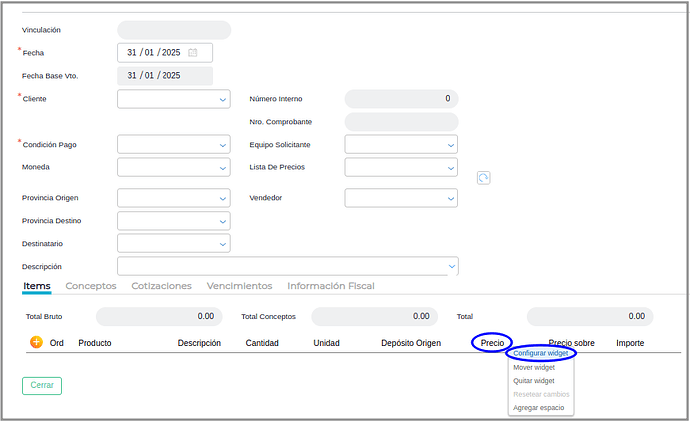690x422 pixels.
Task: Open the Provincia Destino dropdown
Action: pyautogui.click(x=173, y=221)
